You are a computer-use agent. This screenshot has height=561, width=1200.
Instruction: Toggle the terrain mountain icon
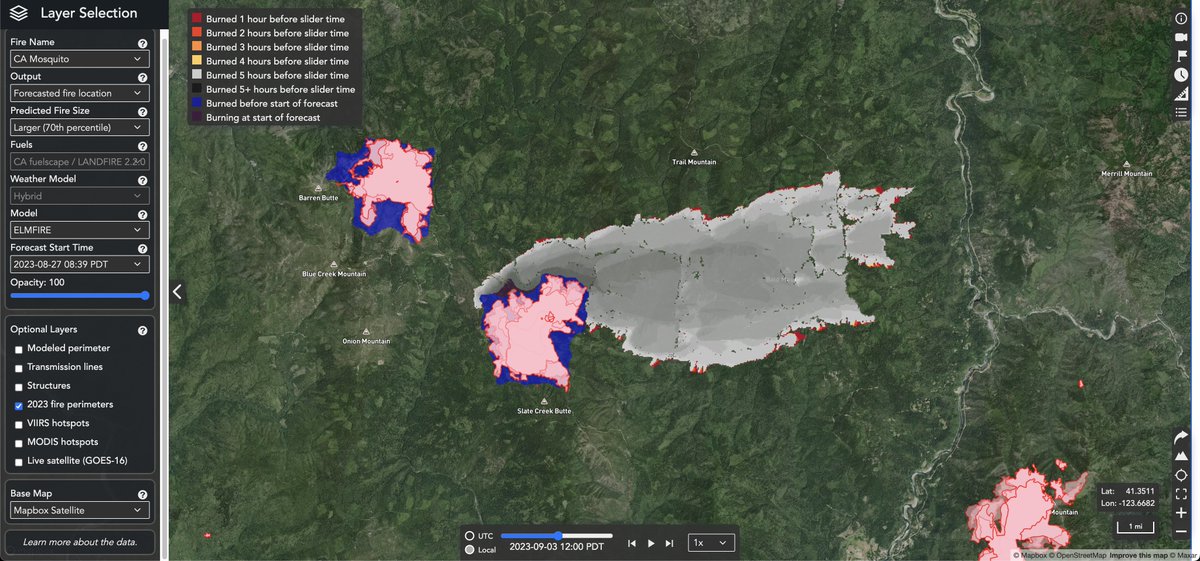pyautogui.click(x=1181, y=456)
